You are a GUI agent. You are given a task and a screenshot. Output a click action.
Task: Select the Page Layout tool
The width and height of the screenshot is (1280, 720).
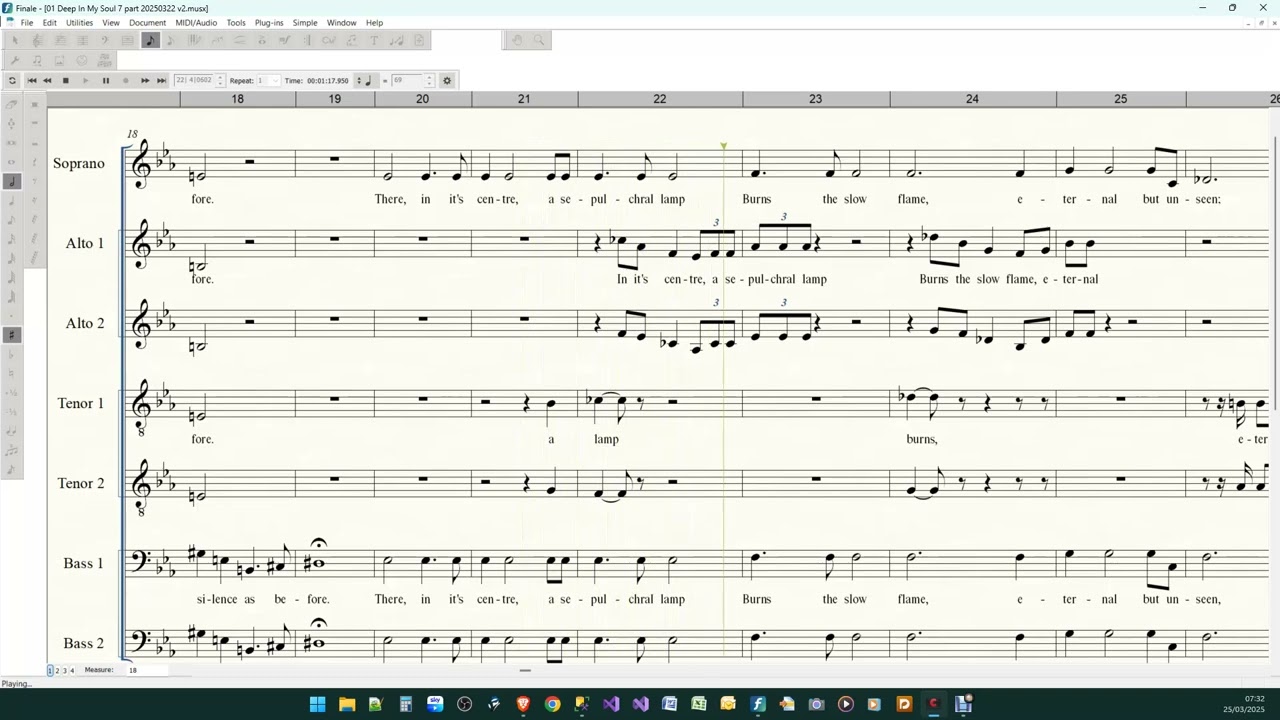pos(419,40)
